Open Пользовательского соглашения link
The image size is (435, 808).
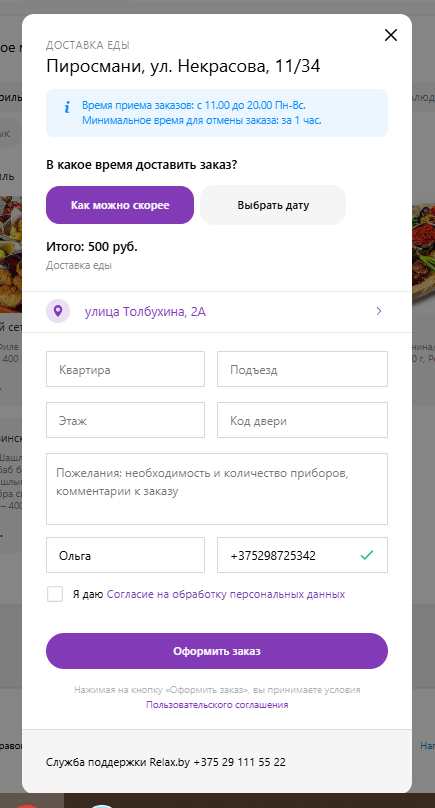click(x=217, y=704)
